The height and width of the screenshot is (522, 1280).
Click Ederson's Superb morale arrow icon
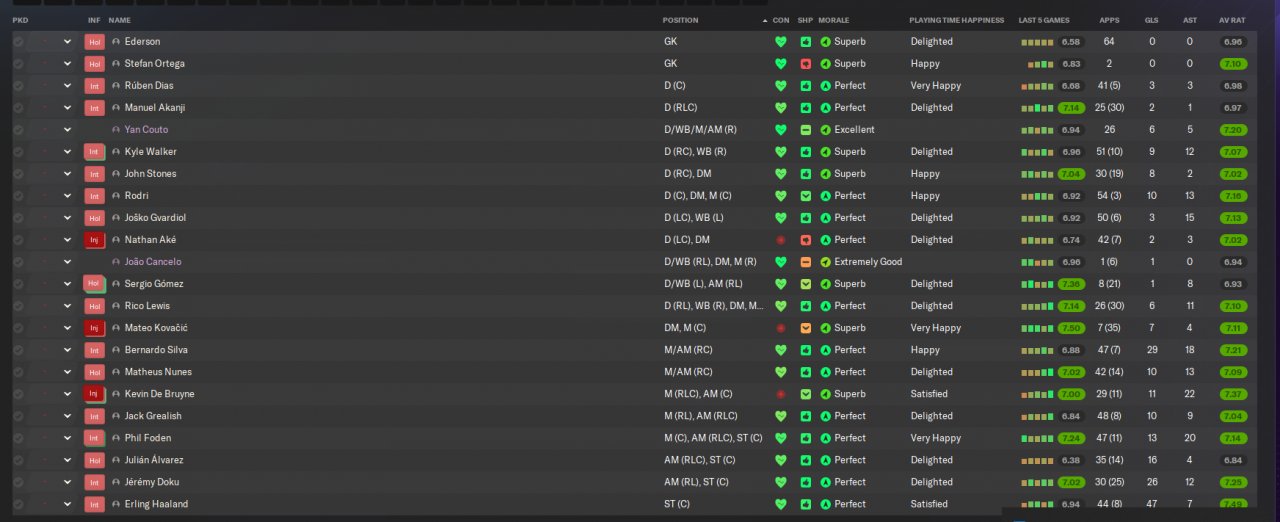pyautogui.click(x=825, y=42)
